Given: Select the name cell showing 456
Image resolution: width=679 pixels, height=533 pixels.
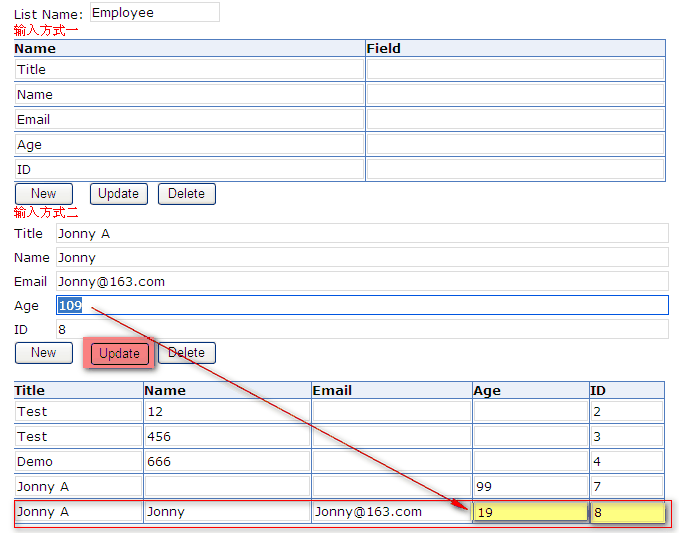Looking at the screenshot, I should (227, 436).
